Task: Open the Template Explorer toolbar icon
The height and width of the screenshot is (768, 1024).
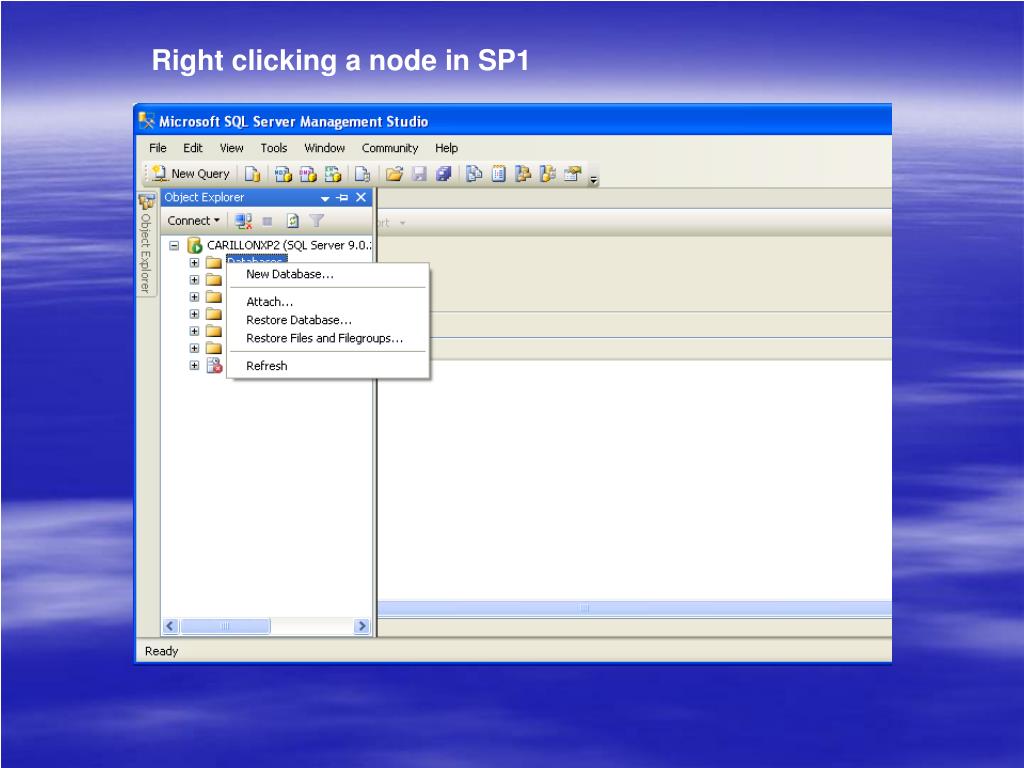Action: point(547,174)
